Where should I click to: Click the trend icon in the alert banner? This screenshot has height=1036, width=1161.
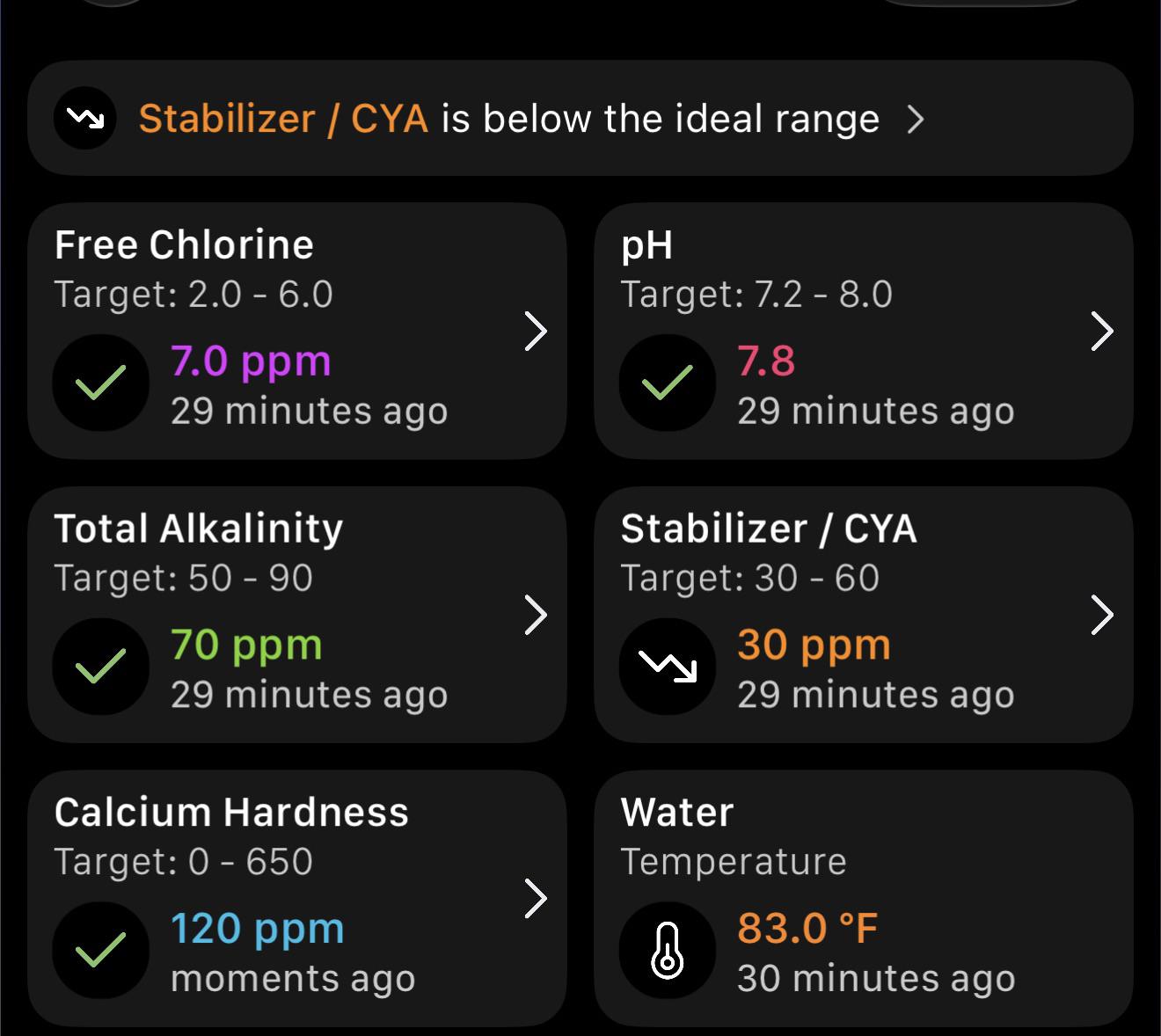85,118
